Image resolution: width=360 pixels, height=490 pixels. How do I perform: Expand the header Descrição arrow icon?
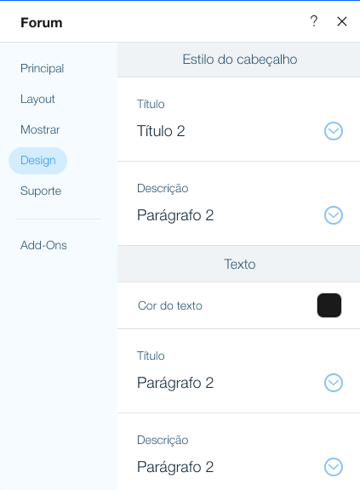click(x=333, y=215)
